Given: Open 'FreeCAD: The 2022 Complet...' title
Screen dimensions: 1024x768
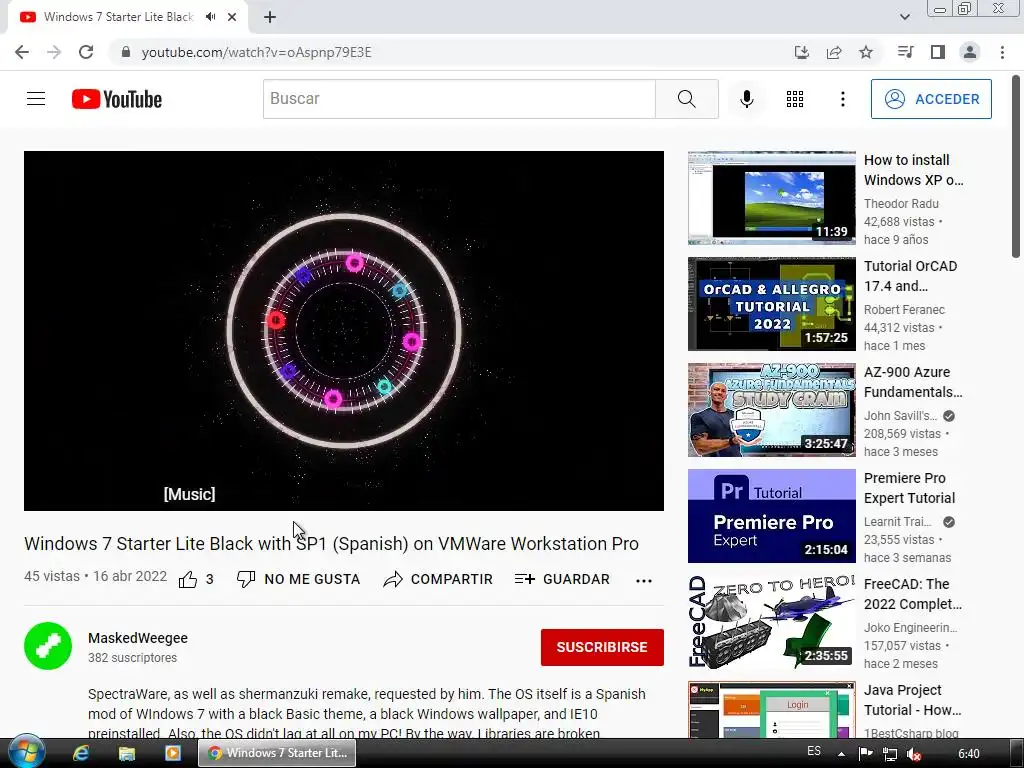Looking at the screenshot, I should (x=912, y=594).
